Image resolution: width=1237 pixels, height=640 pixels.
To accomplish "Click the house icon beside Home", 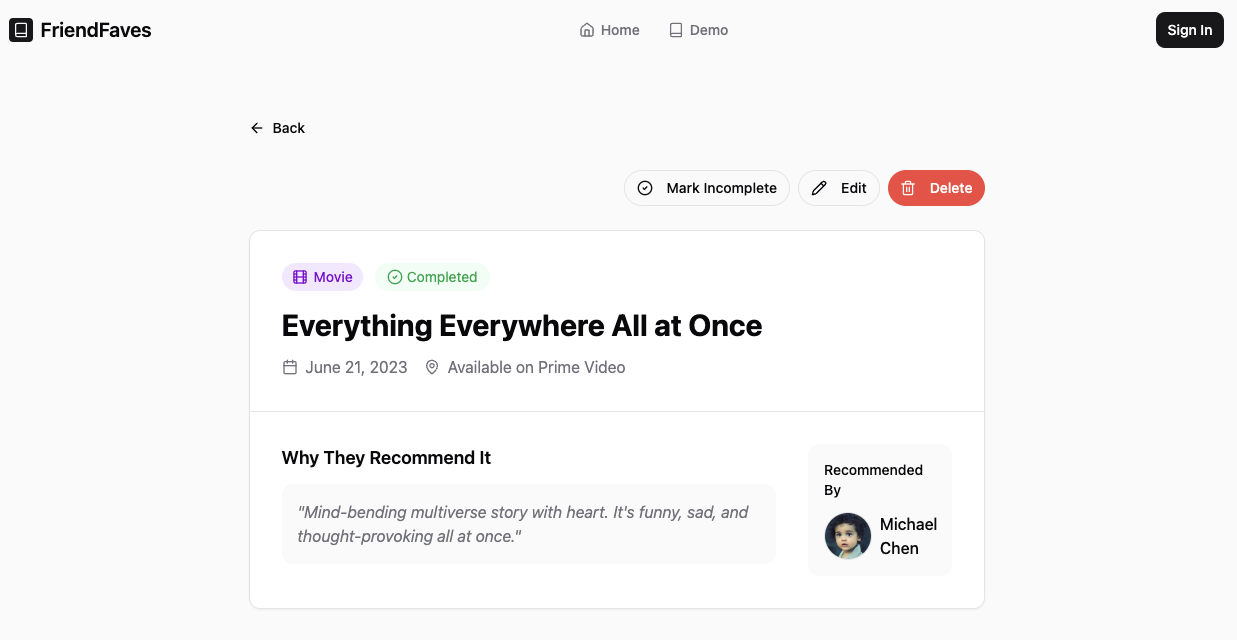I will (587, 30).
